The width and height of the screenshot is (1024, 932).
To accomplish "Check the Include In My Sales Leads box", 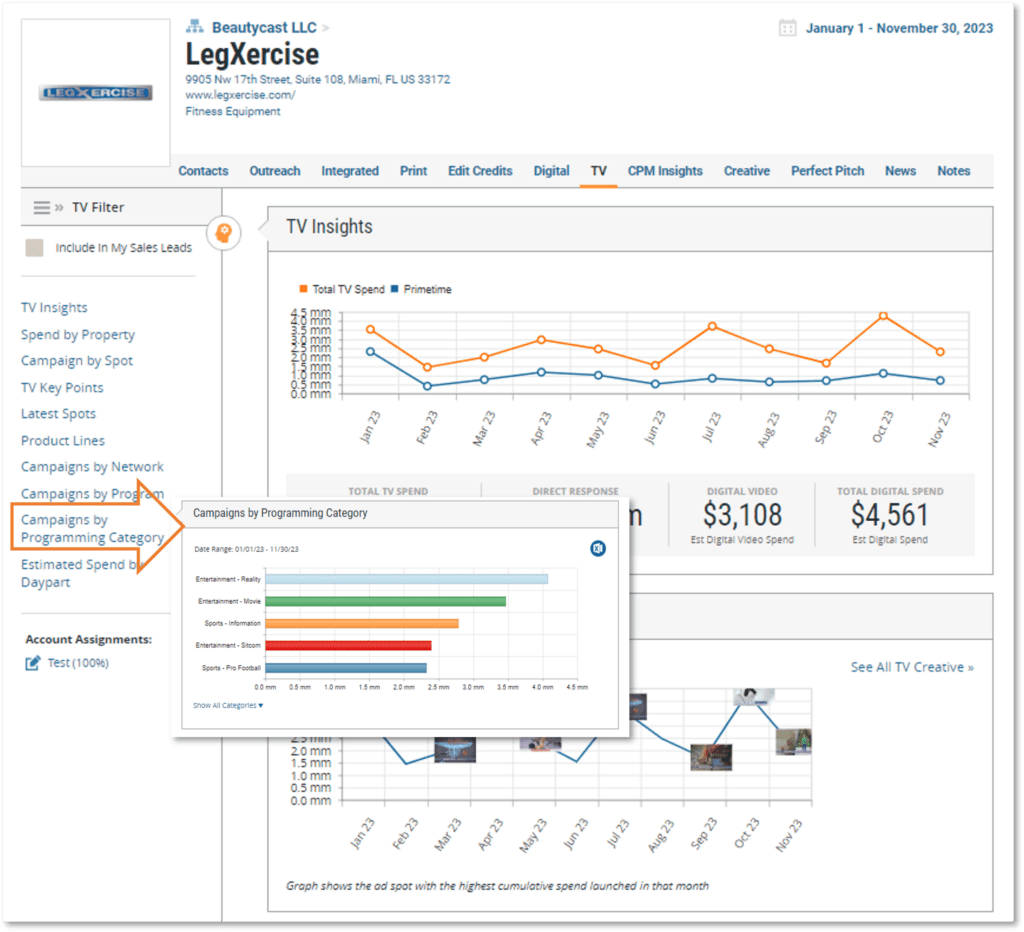I will tap(34, 248).
